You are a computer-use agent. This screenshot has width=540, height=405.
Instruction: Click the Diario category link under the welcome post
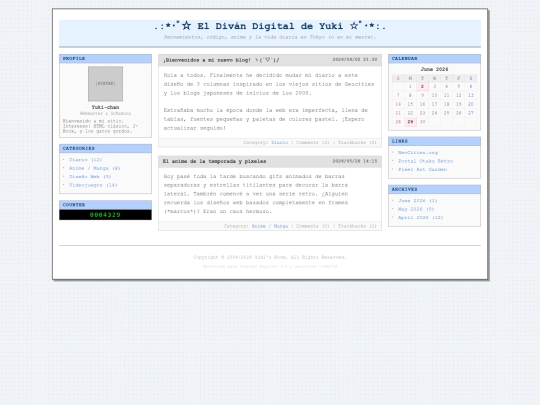tap(279, 143)
